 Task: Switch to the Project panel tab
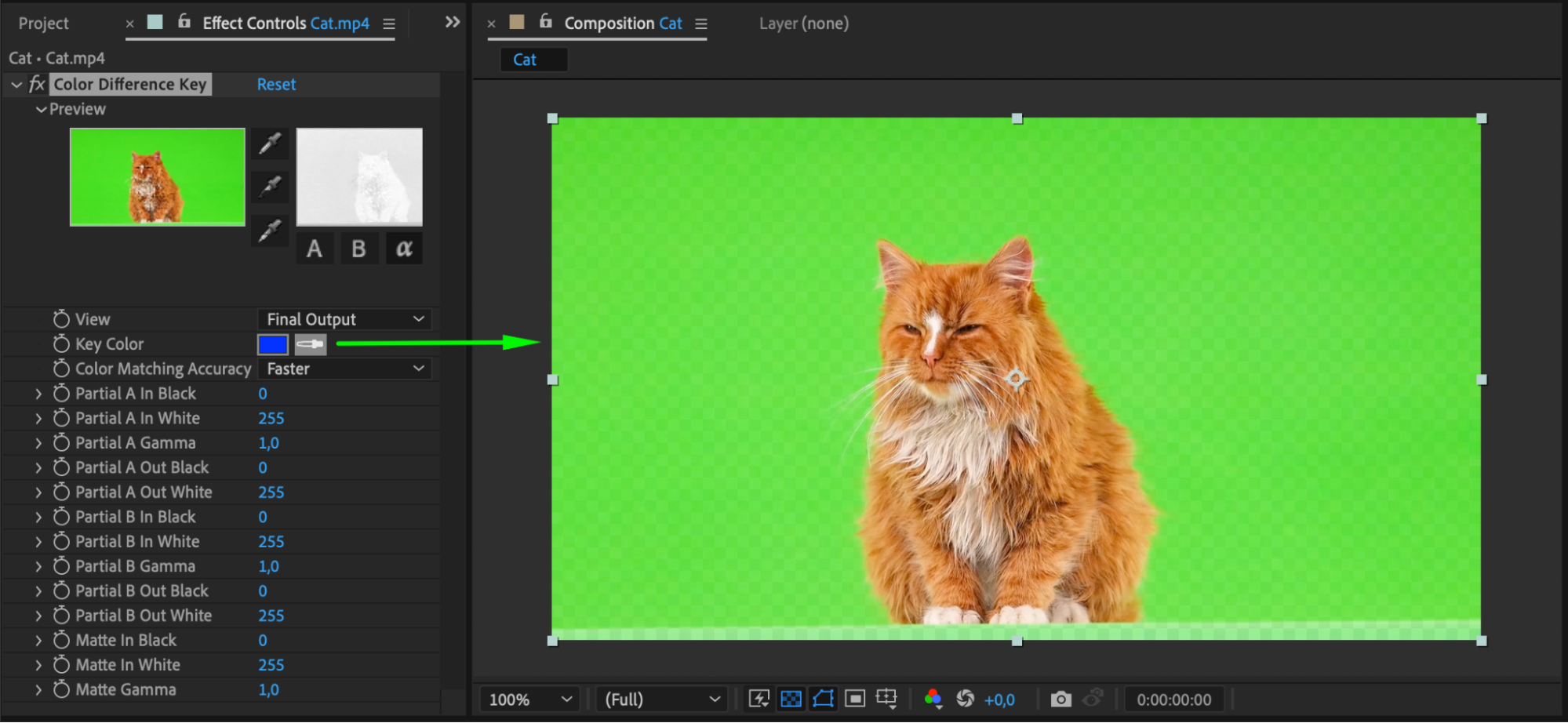(44, 24)
